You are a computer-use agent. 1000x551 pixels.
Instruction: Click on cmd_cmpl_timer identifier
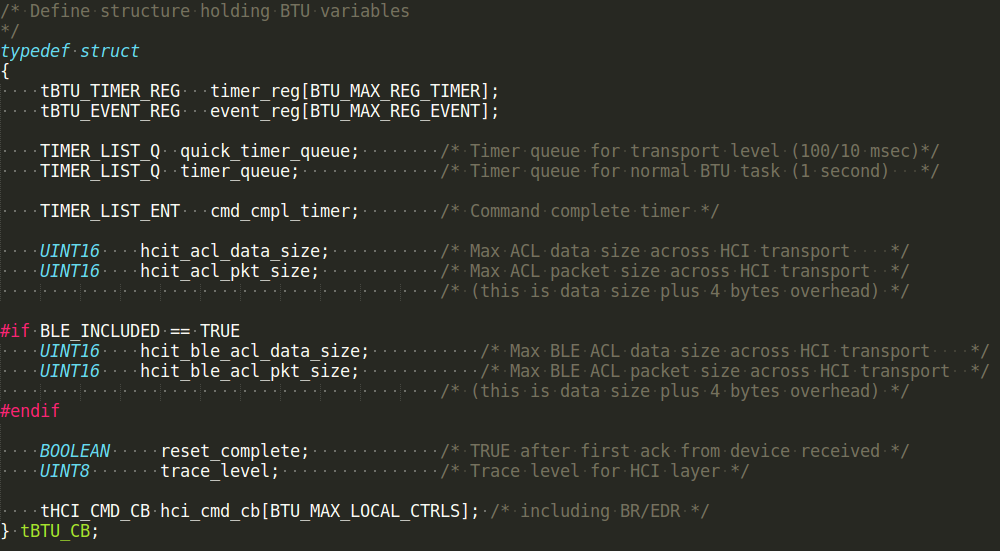tap(280, 211)
